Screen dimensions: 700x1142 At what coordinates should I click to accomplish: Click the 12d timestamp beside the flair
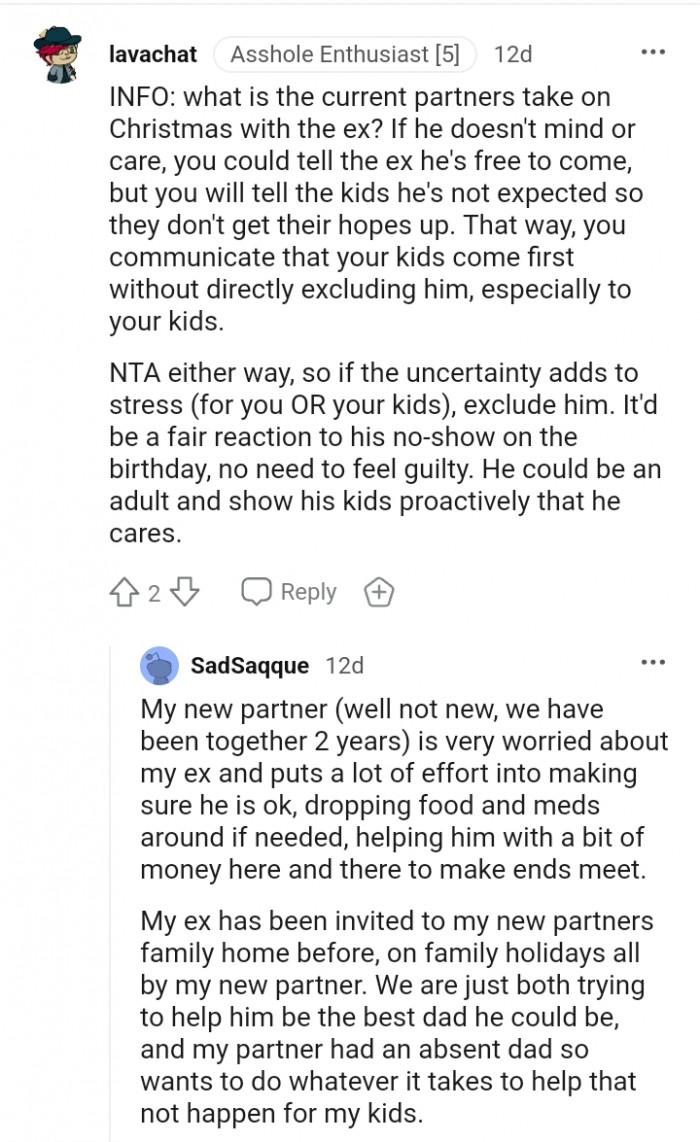pos(513,54)
